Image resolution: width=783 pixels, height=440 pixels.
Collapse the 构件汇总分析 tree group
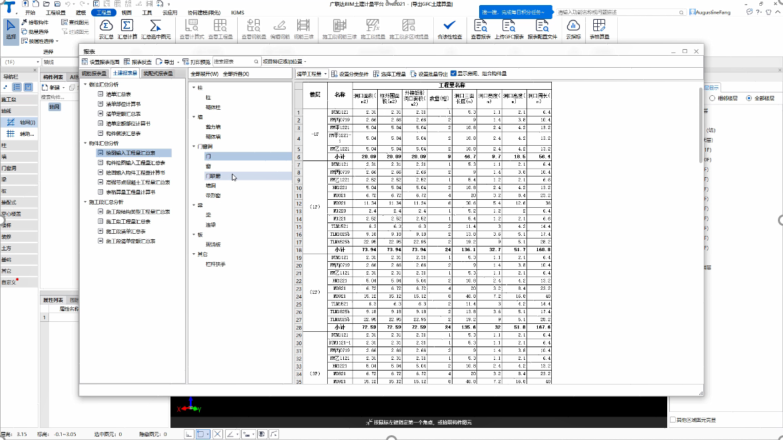86,144
